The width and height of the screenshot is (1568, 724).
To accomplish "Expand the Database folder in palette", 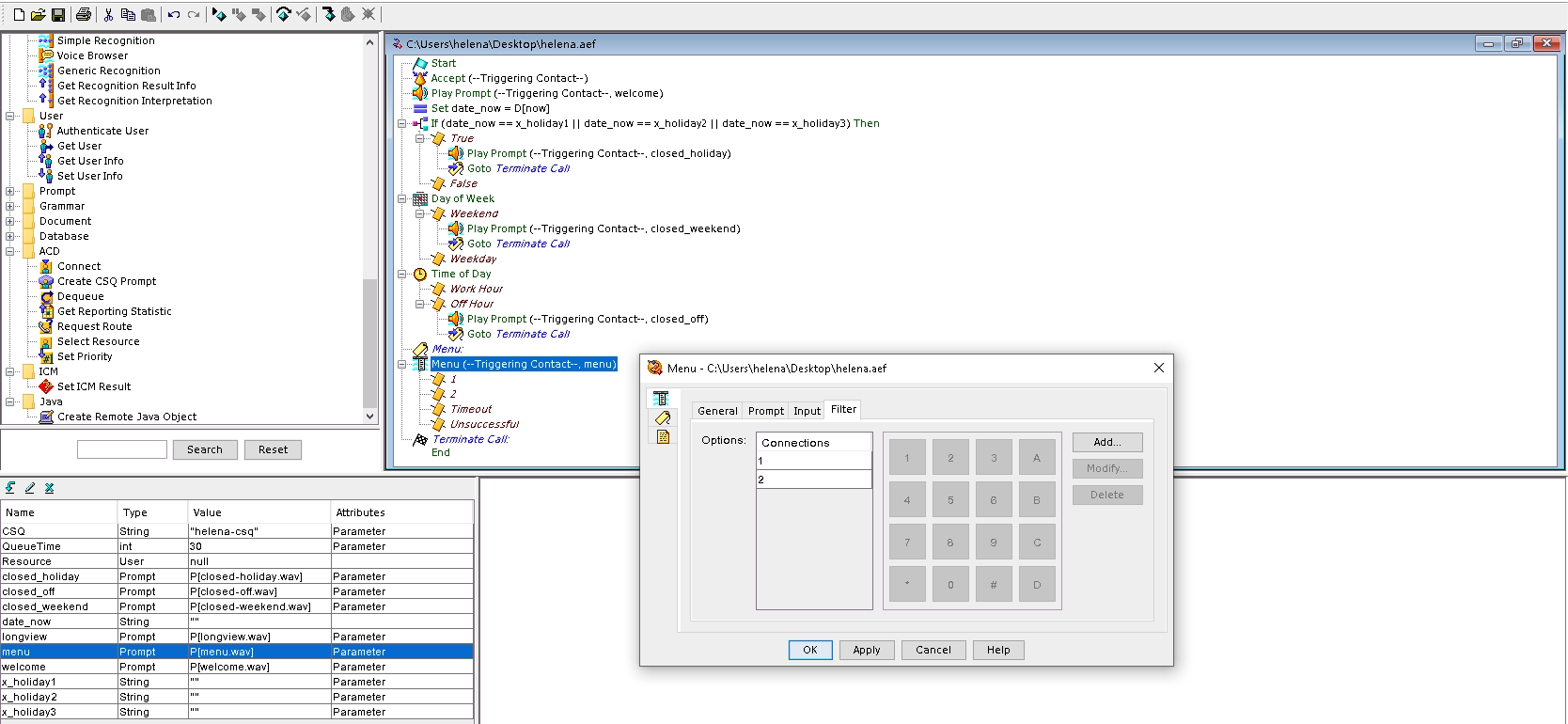I will point(10,236).
